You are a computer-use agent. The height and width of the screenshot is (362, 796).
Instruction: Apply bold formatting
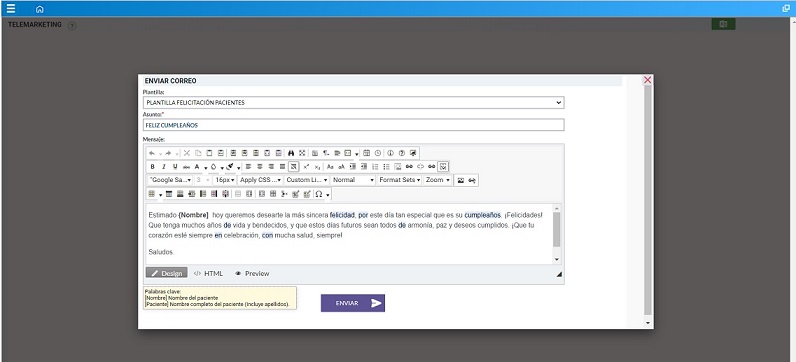152,167
